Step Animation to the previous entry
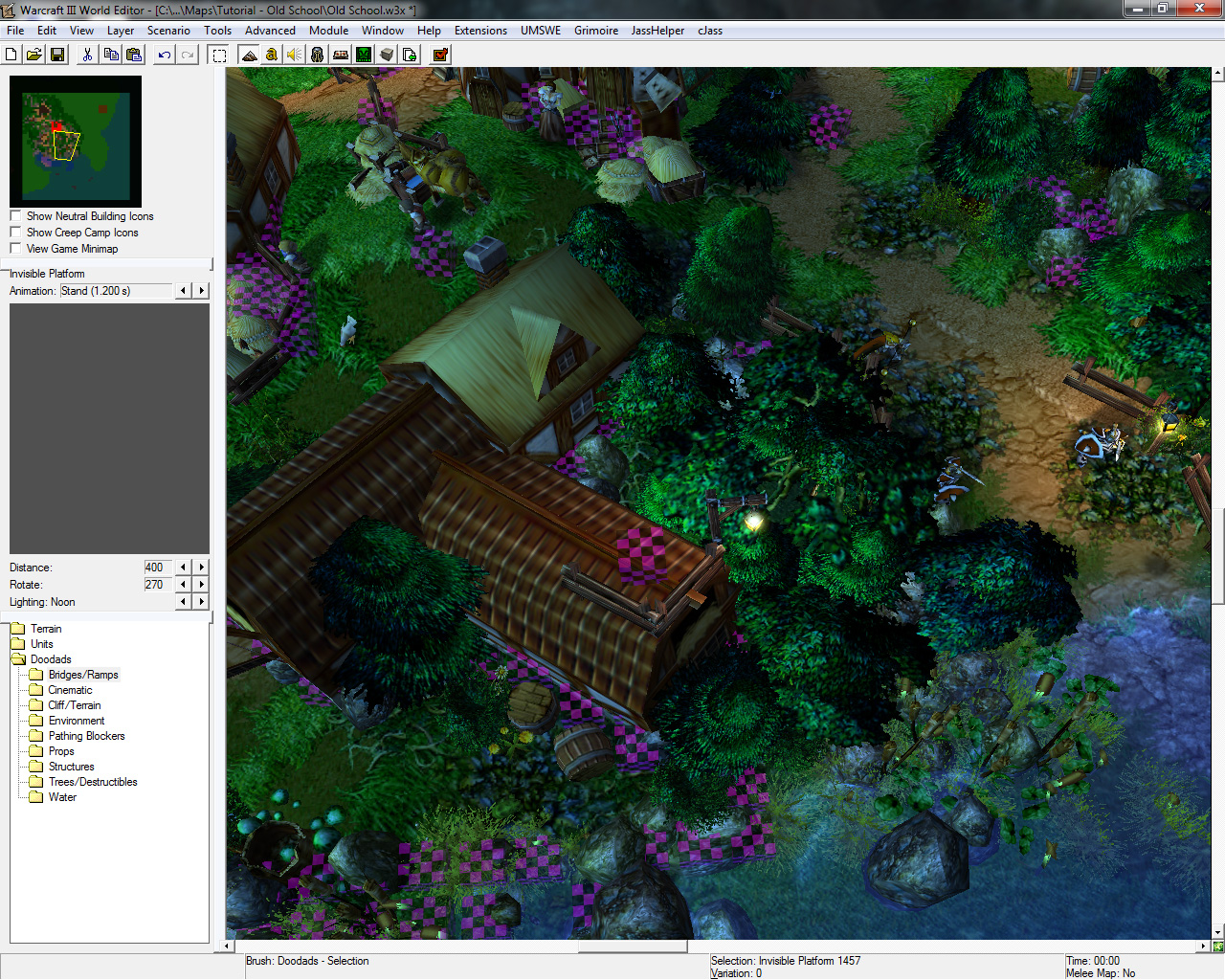This screenshot has height=980, width=1225. pyautogui.click(x=183, y=291)
